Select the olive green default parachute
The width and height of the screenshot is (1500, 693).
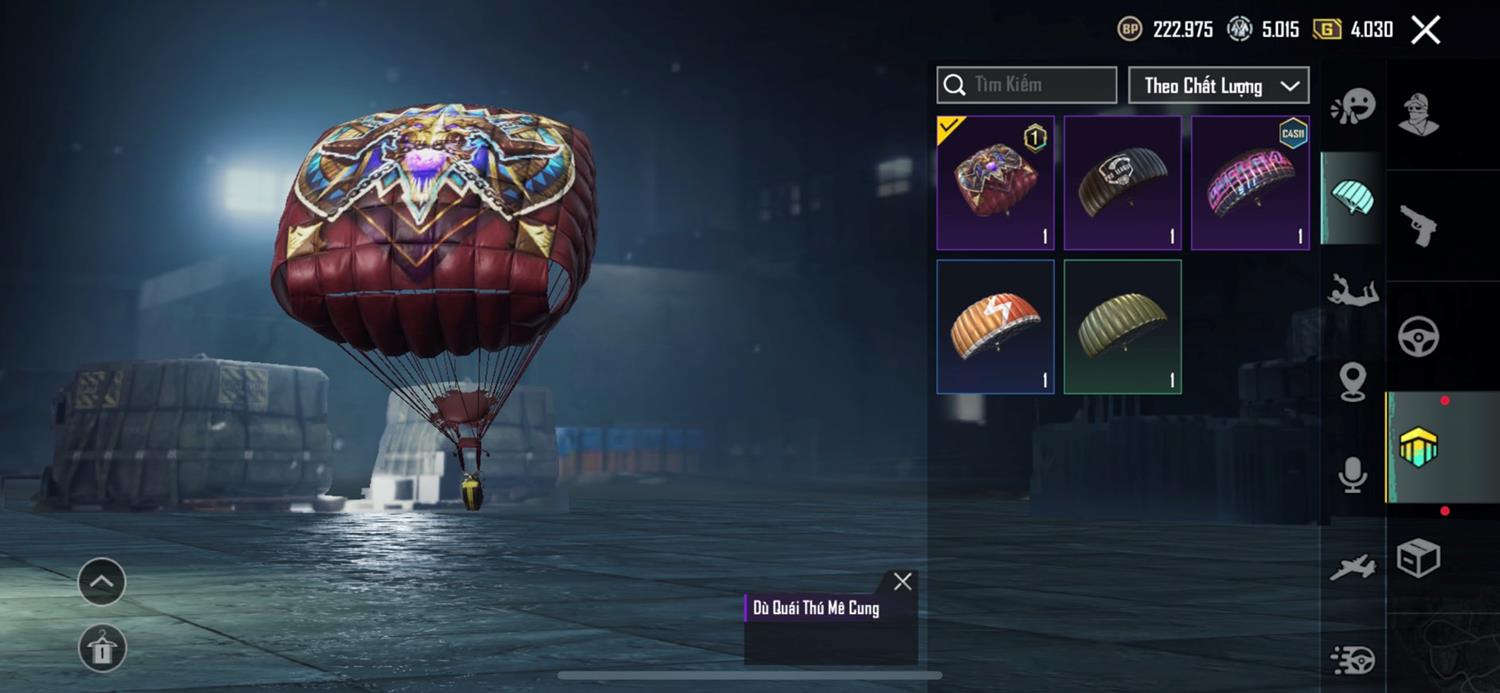1122,326
